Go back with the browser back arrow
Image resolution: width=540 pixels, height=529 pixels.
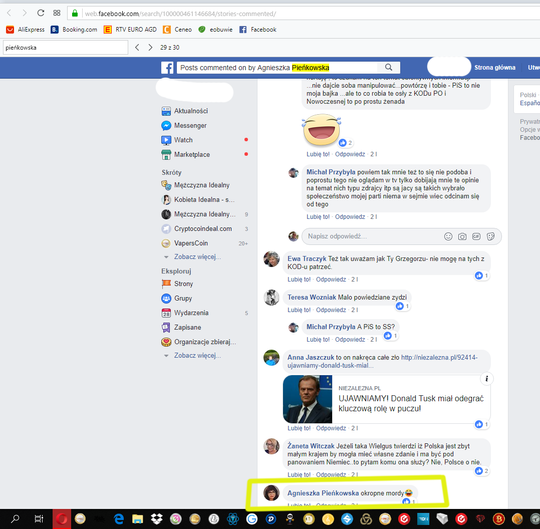[9, 13]
